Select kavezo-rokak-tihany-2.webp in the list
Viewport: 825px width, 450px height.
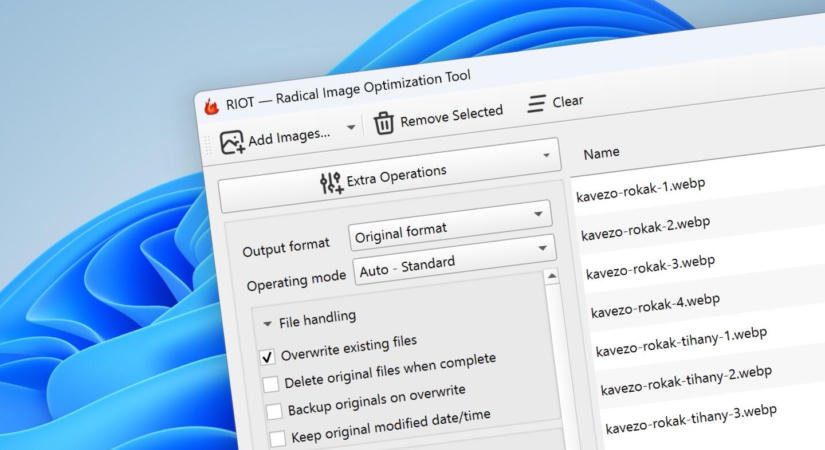click(686, 381)
